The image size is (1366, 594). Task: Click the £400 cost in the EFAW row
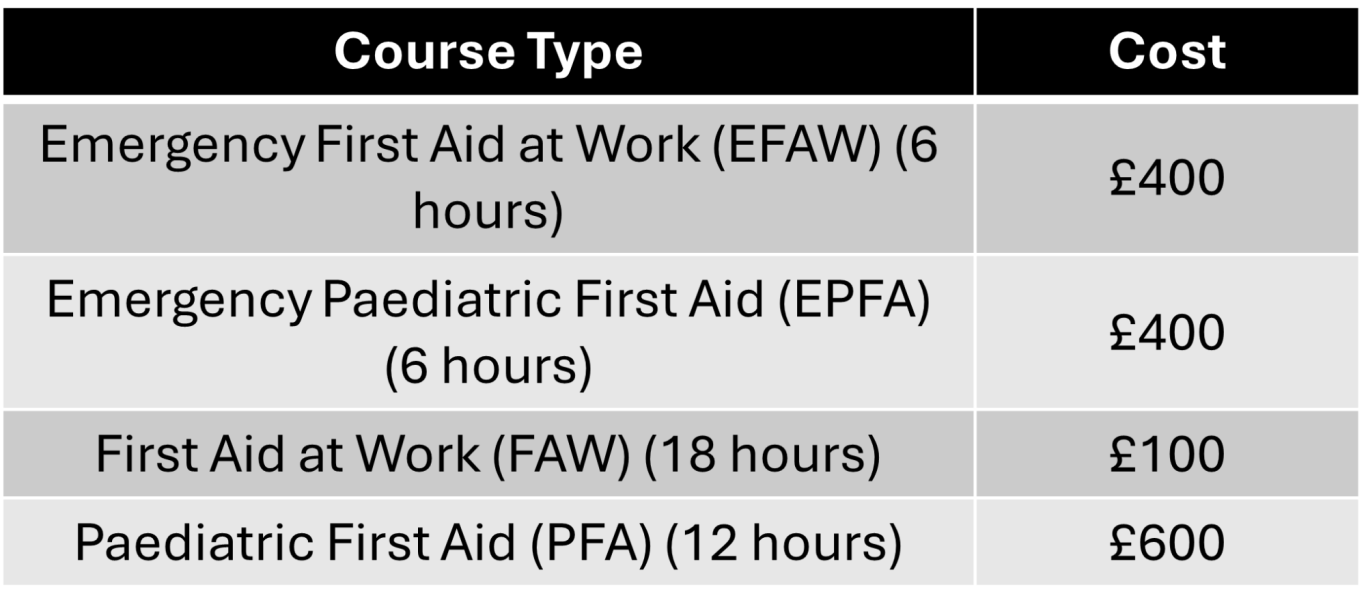pos(1168,178)
